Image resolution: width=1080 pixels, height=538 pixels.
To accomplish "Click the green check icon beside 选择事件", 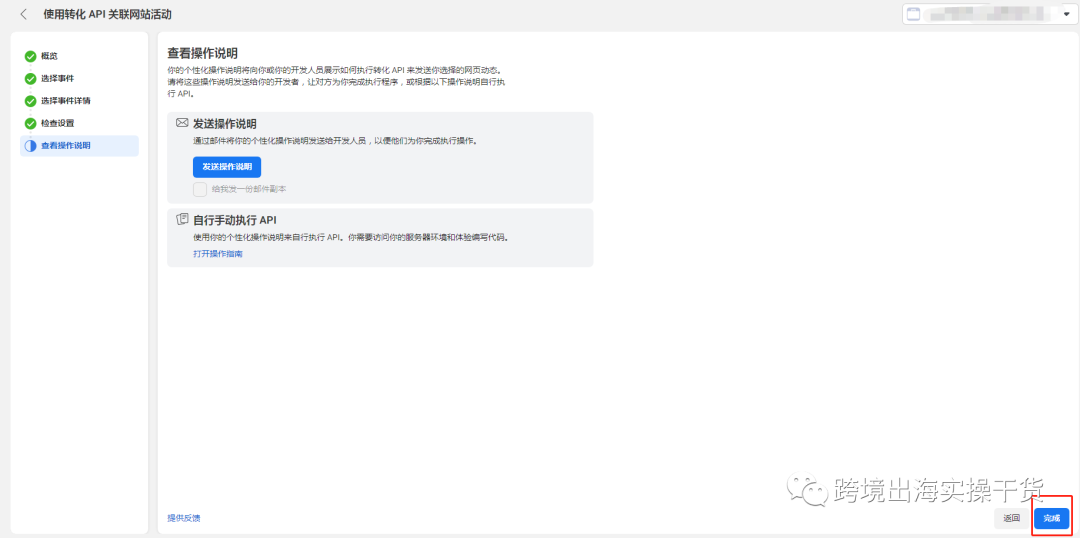I will pos(30,79).
